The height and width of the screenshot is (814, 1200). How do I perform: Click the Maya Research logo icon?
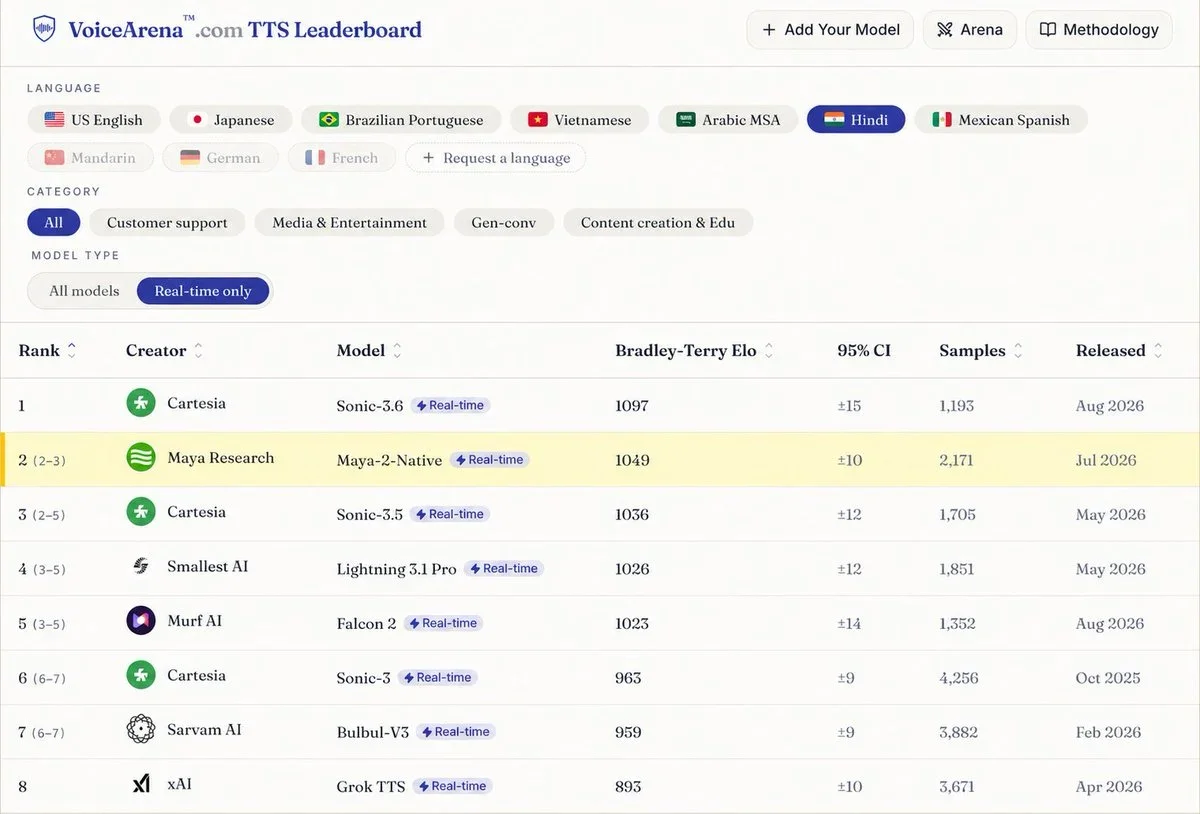pos(141,458)
